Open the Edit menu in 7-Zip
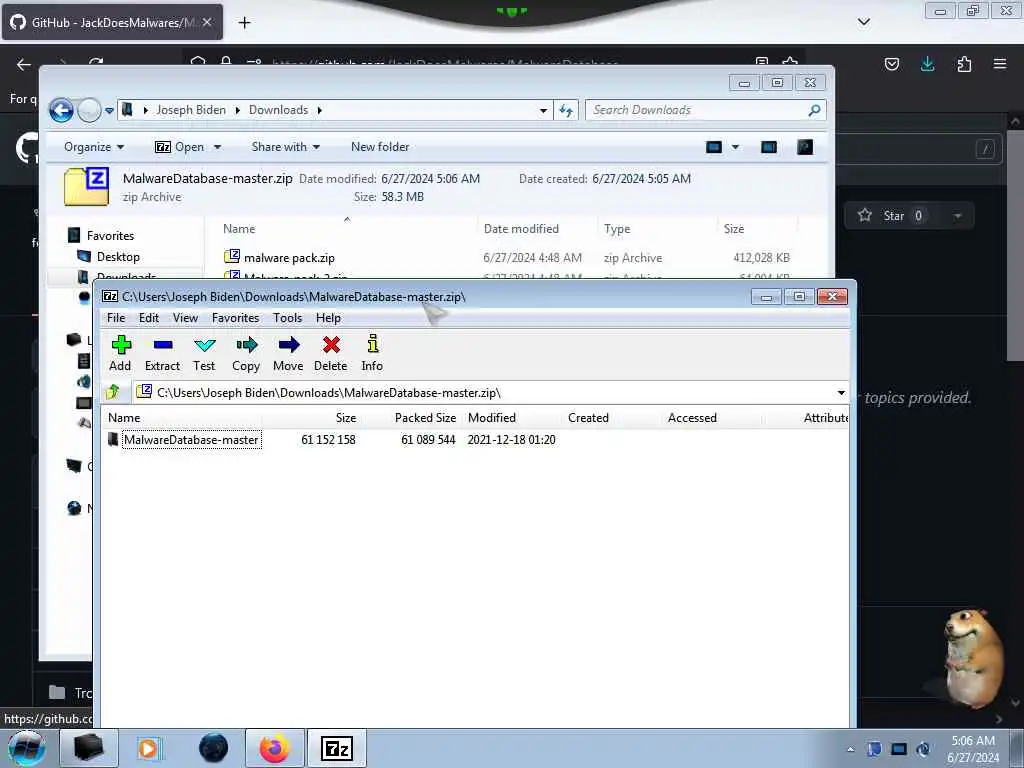This screenshot has height=768, width=1024. 149,318
